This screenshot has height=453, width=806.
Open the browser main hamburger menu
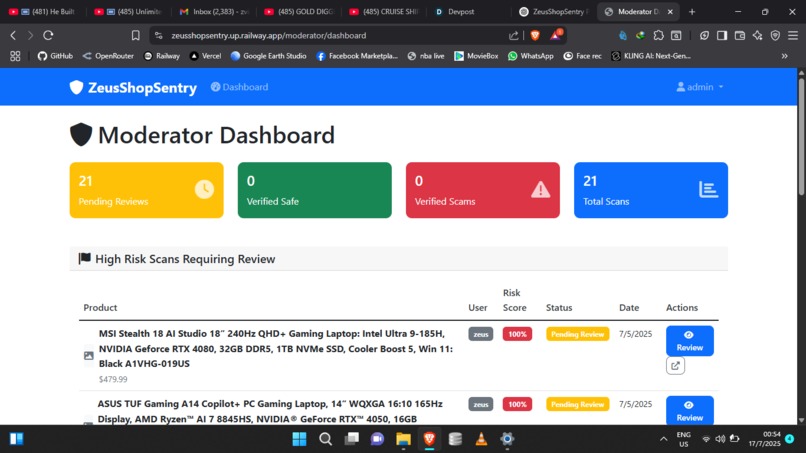(x=793, y=35)
